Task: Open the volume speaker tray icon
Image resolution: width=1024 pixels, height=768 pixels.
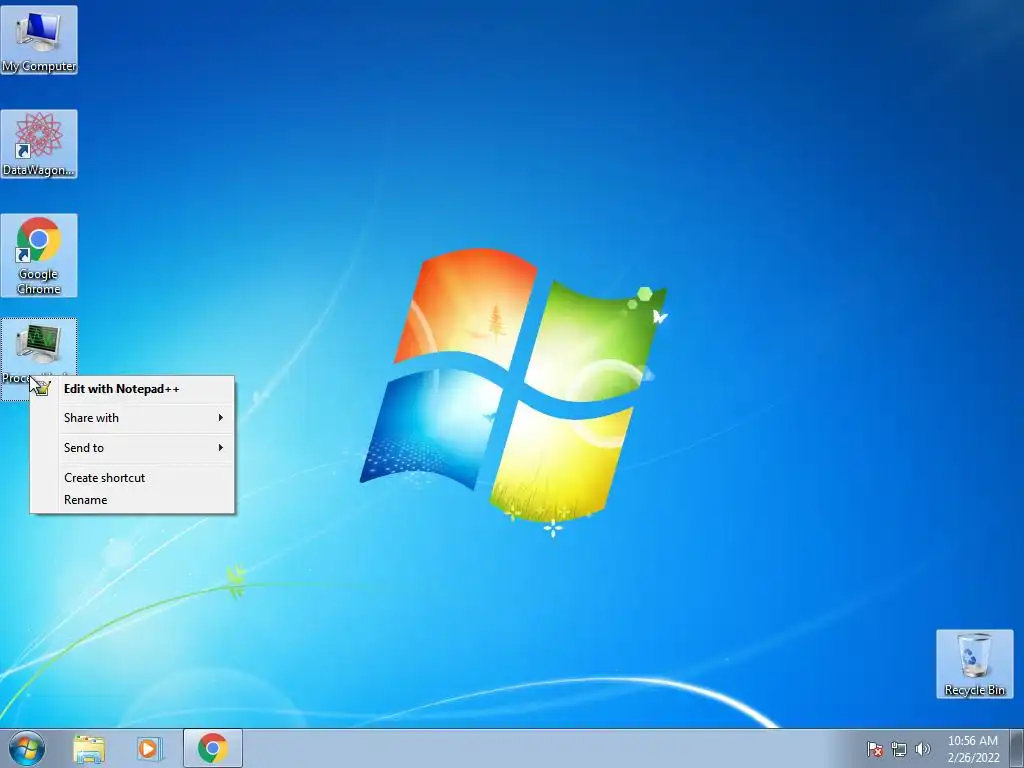Action: (x=922, y=749)
